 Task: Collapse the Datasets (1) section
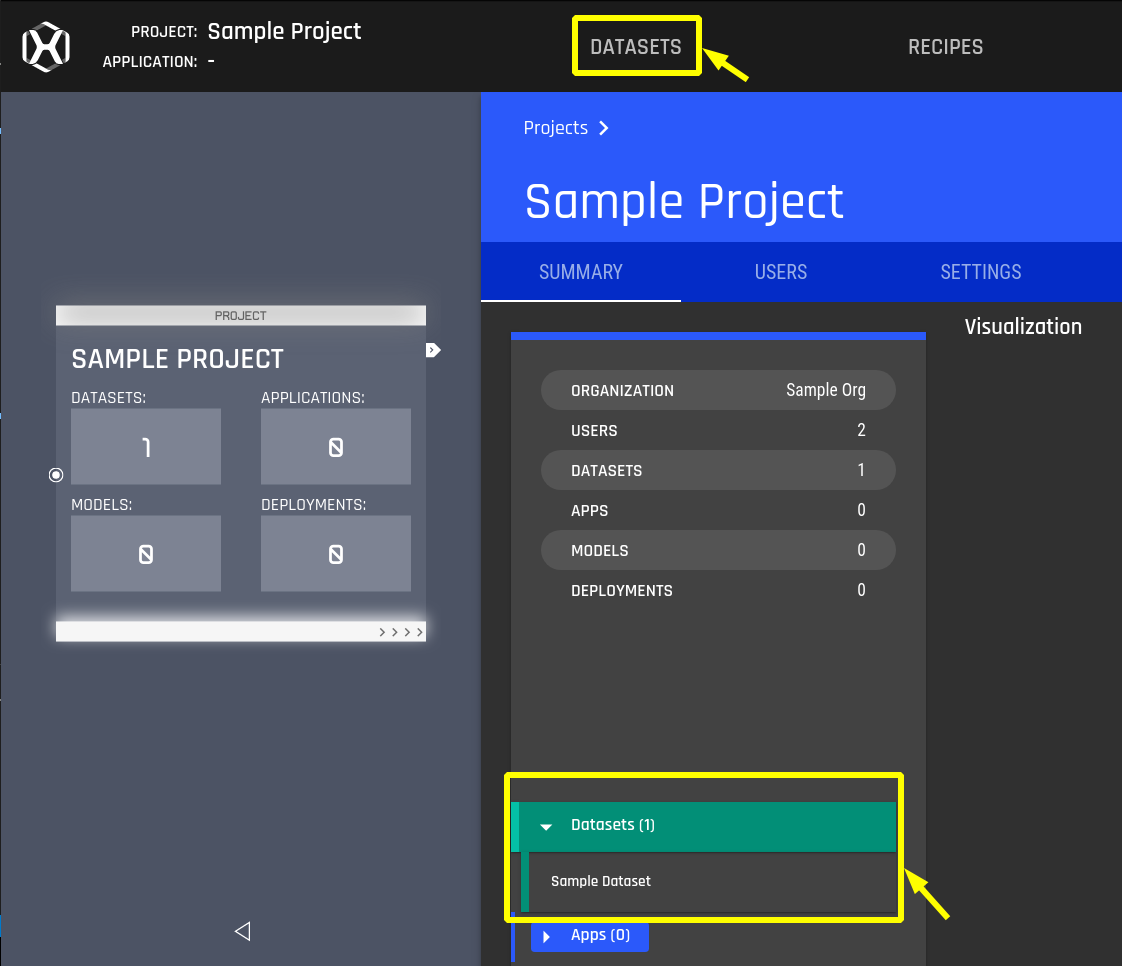tap(546, 826)
